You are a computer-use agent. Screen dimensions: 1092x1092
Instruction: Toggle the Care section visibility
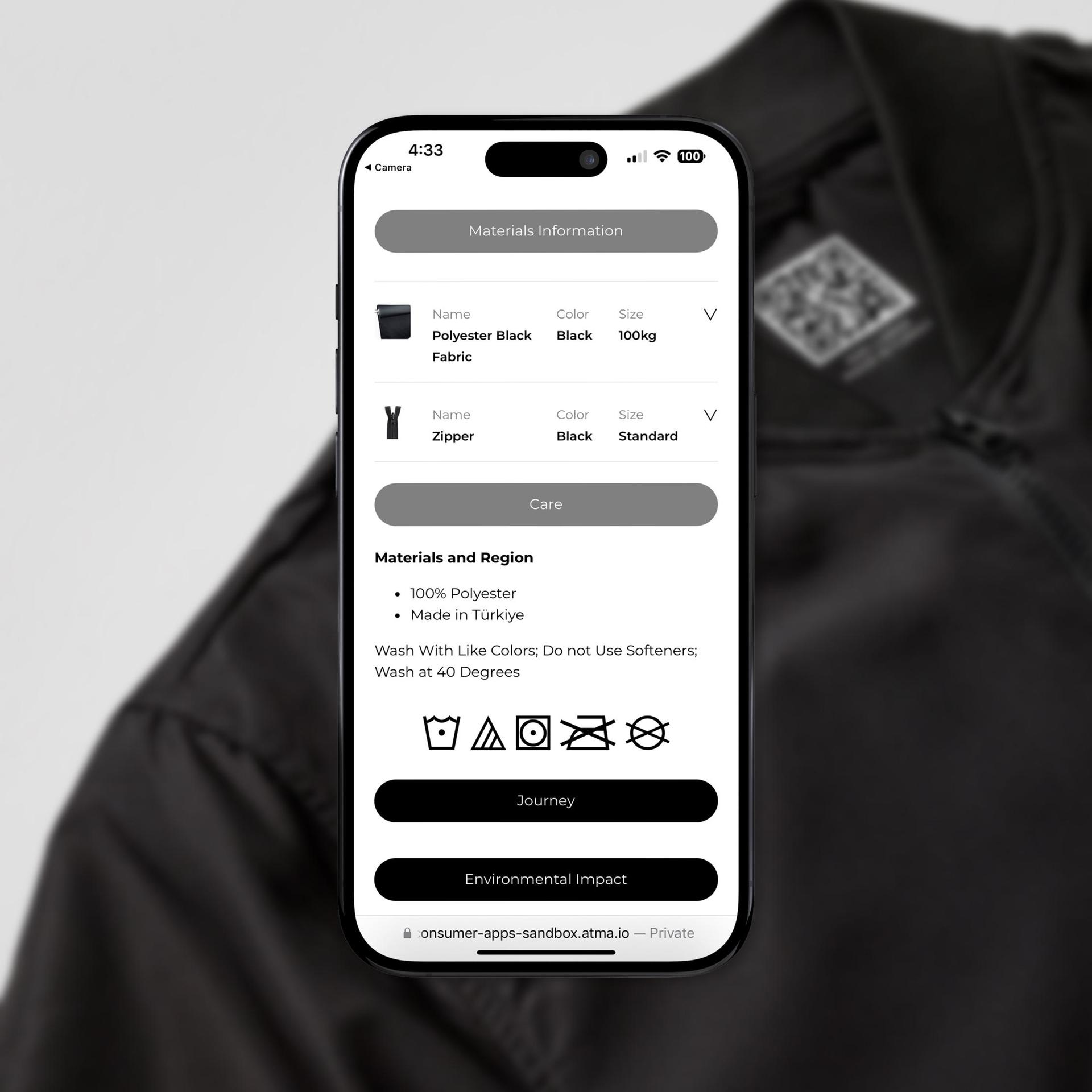click(547, 503)
